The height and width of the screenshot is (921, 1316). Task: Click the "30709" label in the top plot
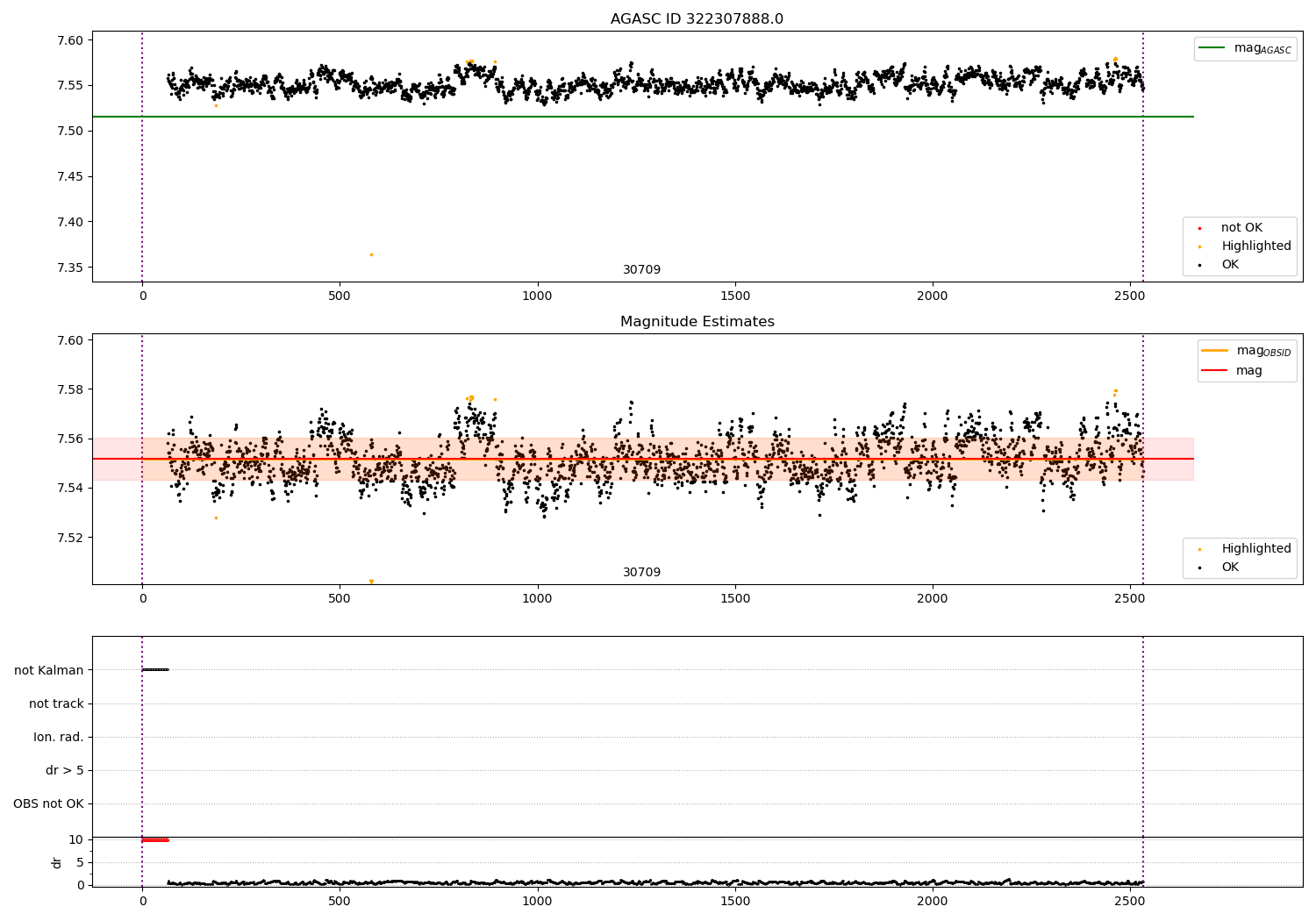(641, 270)
